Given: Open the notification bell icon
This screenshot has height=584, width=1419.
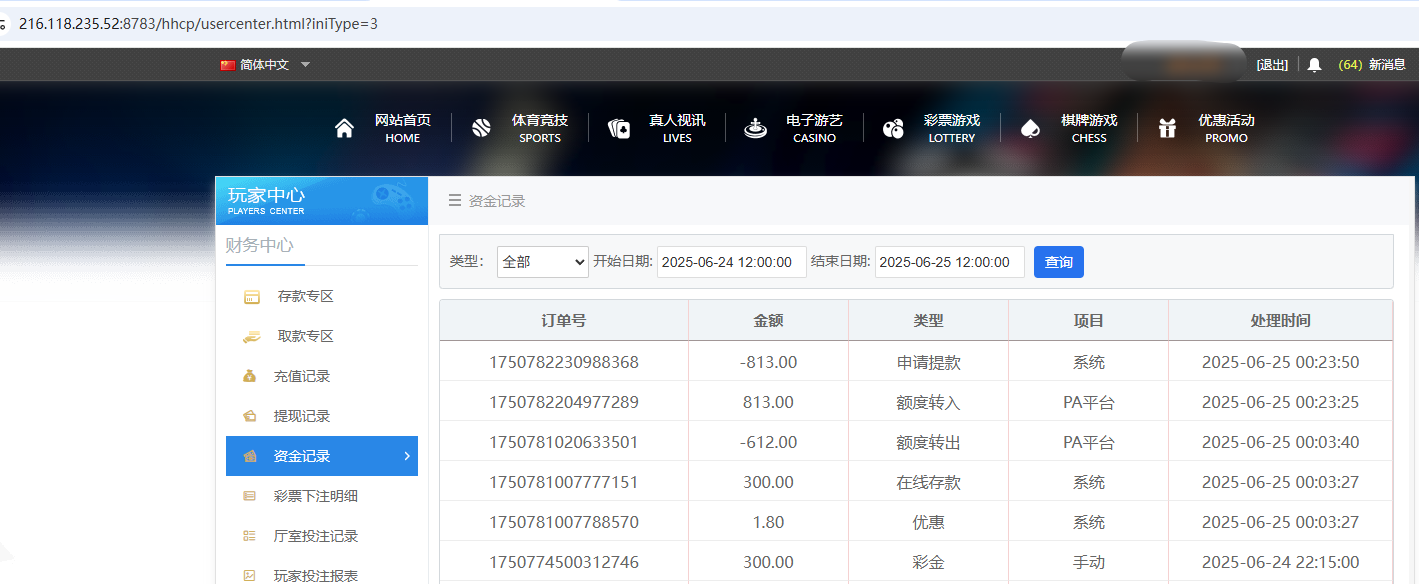Looking at the screenshot, I should [x=1313, y=64].
